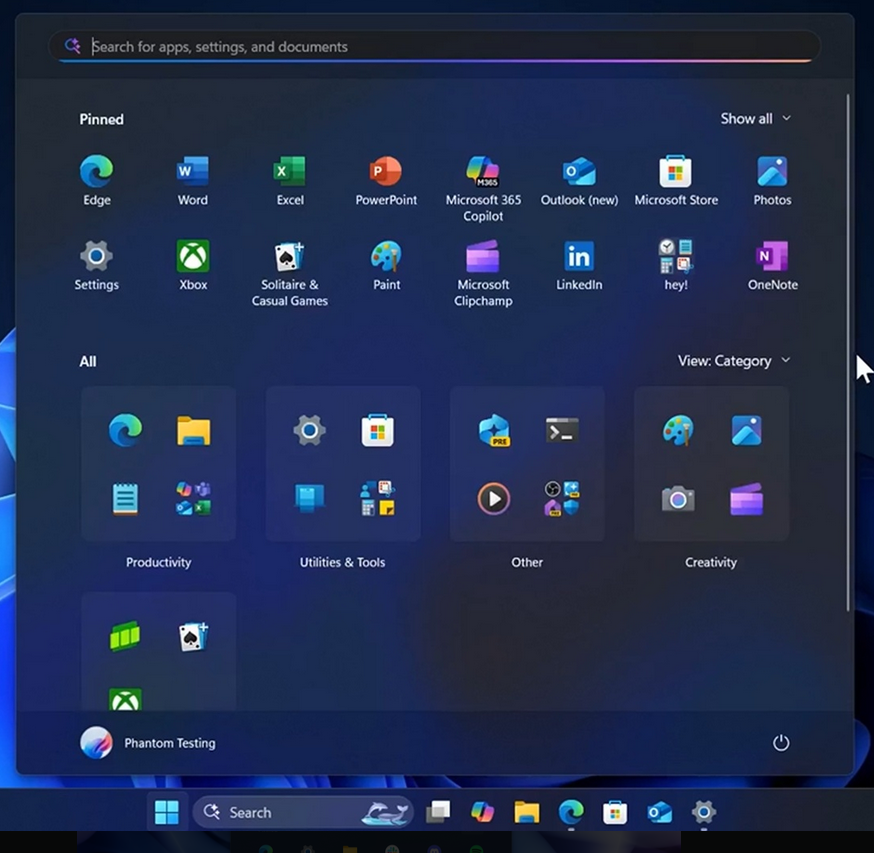This screenshot has height=853, width=874.
Task: Expand Show all pinned apps
Action: pyautogui.click(x=755, y=118)
